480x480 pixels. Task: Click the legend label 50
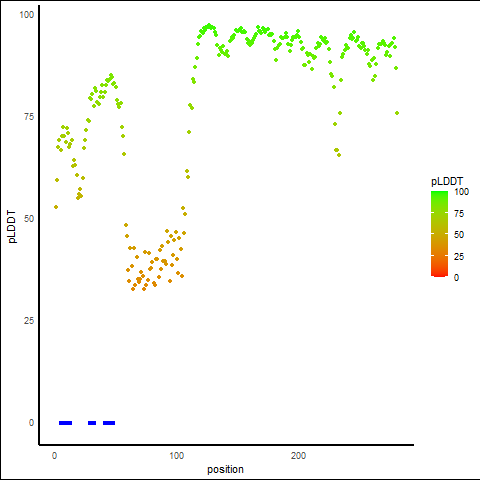point(459,235)
